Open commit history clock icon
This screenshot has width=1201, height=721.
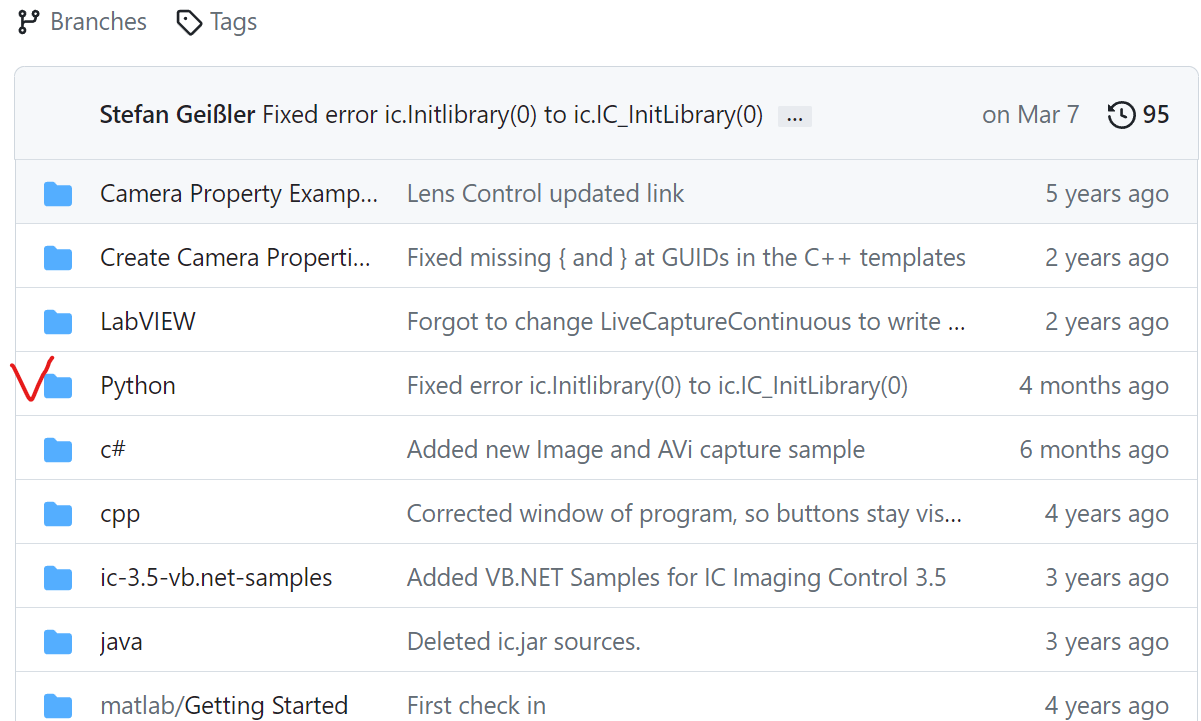pyautogui.click(x=1122, y=115)
